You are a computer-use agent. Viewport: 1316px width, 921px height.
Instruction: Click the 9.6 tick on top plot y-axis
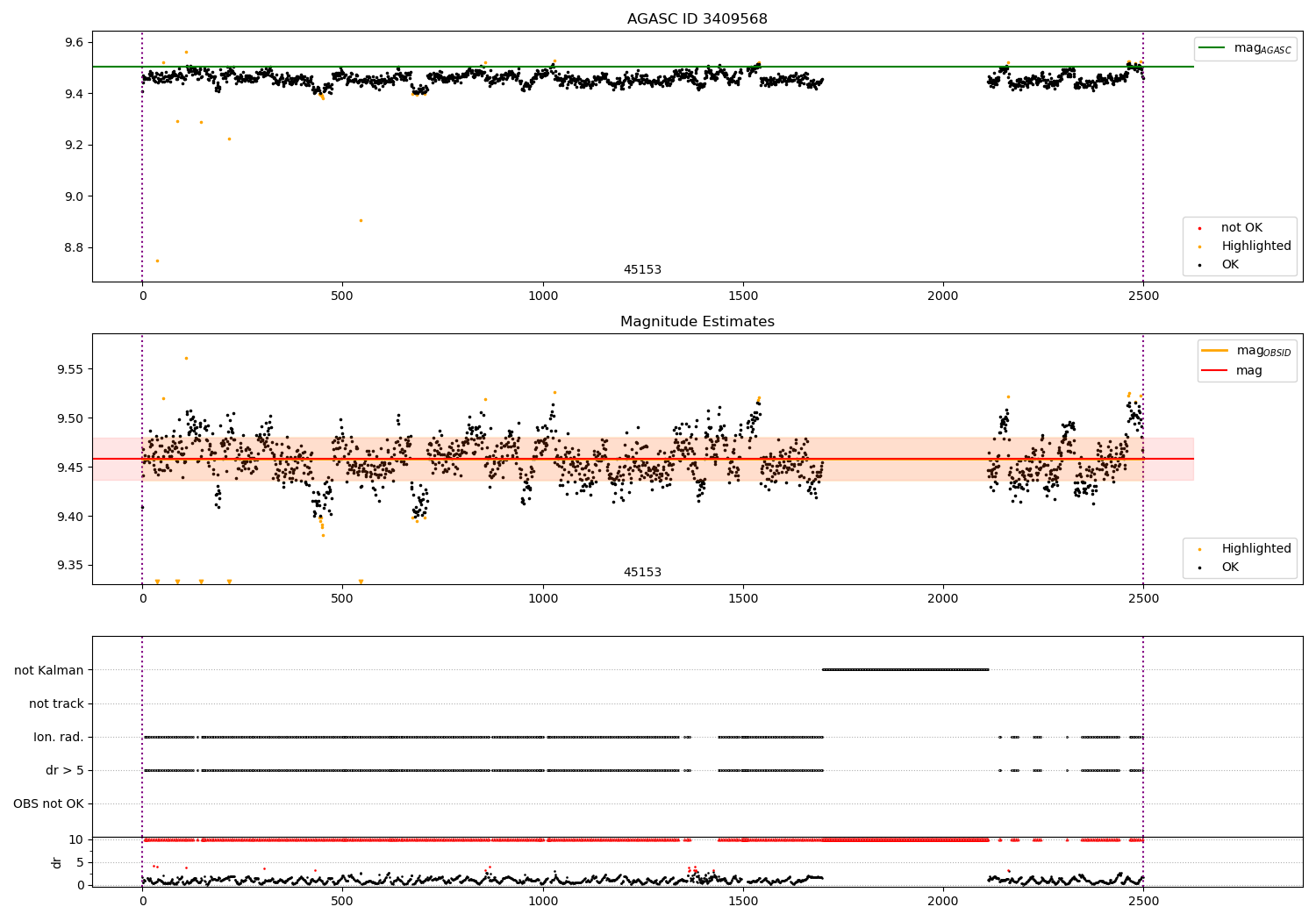74,42
